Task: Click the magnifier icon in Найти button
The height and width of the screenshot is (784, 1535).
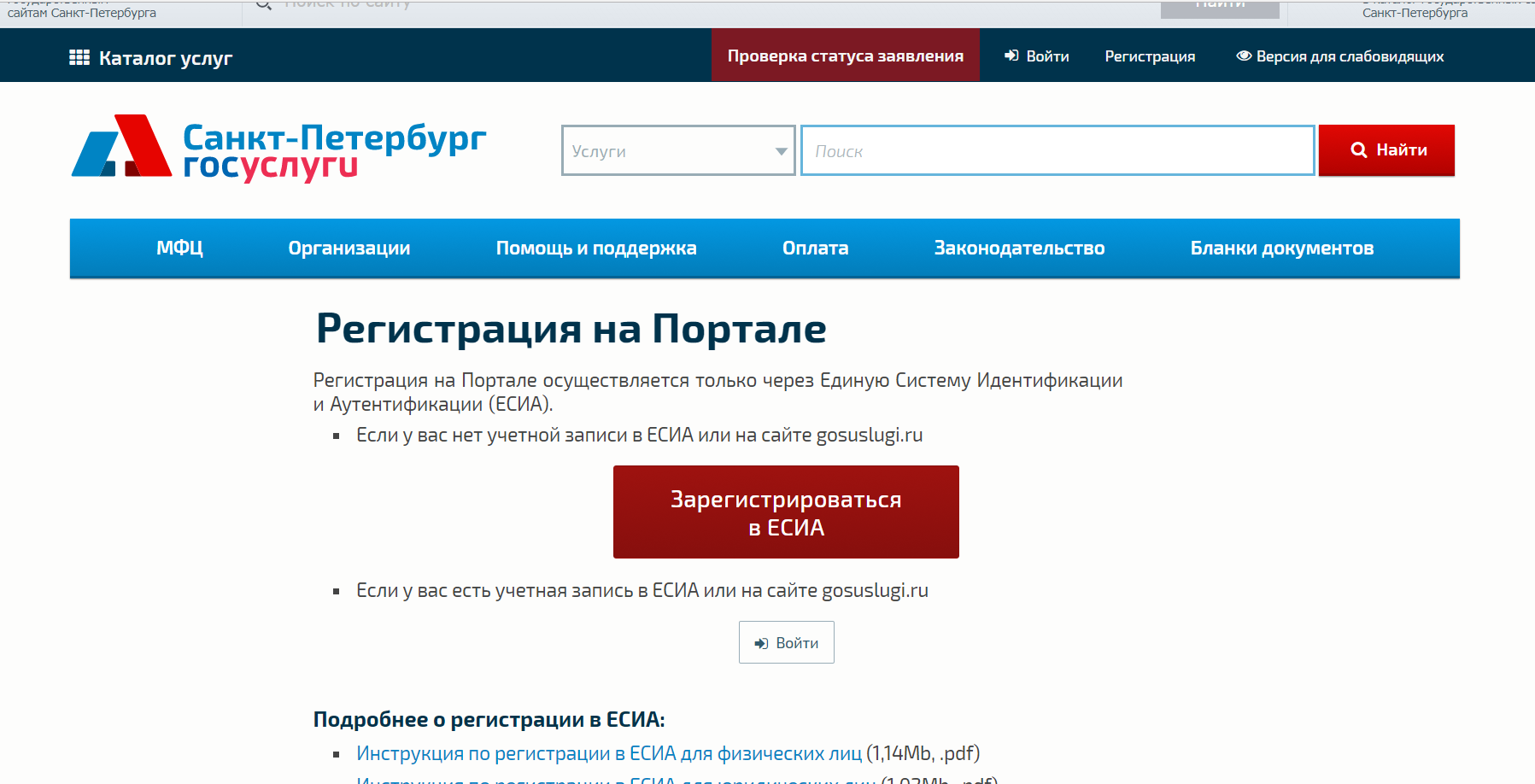Action: tap(1358, 149)
